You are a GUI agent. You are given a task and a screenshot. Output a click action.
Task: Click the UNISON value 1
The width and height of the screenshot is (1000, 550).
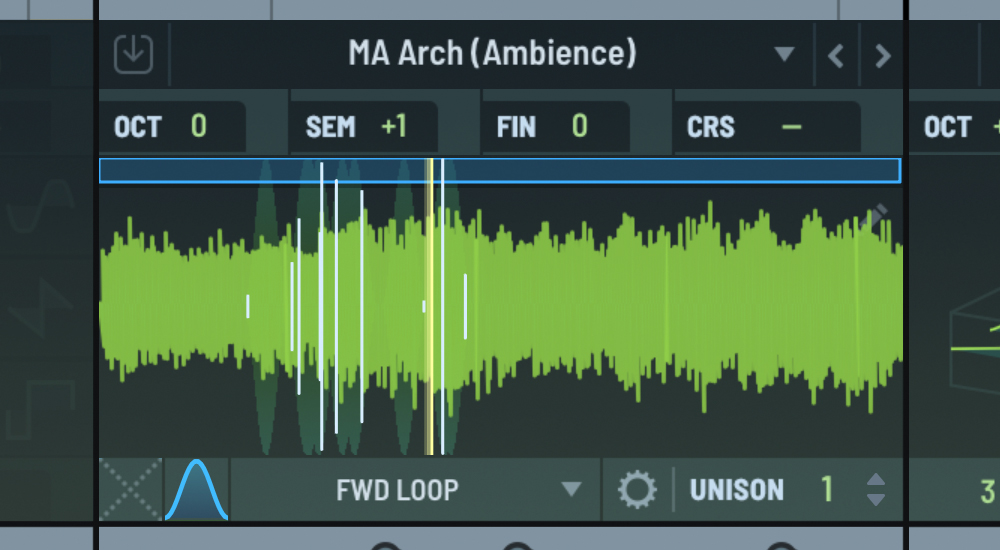tap(827, 489)
